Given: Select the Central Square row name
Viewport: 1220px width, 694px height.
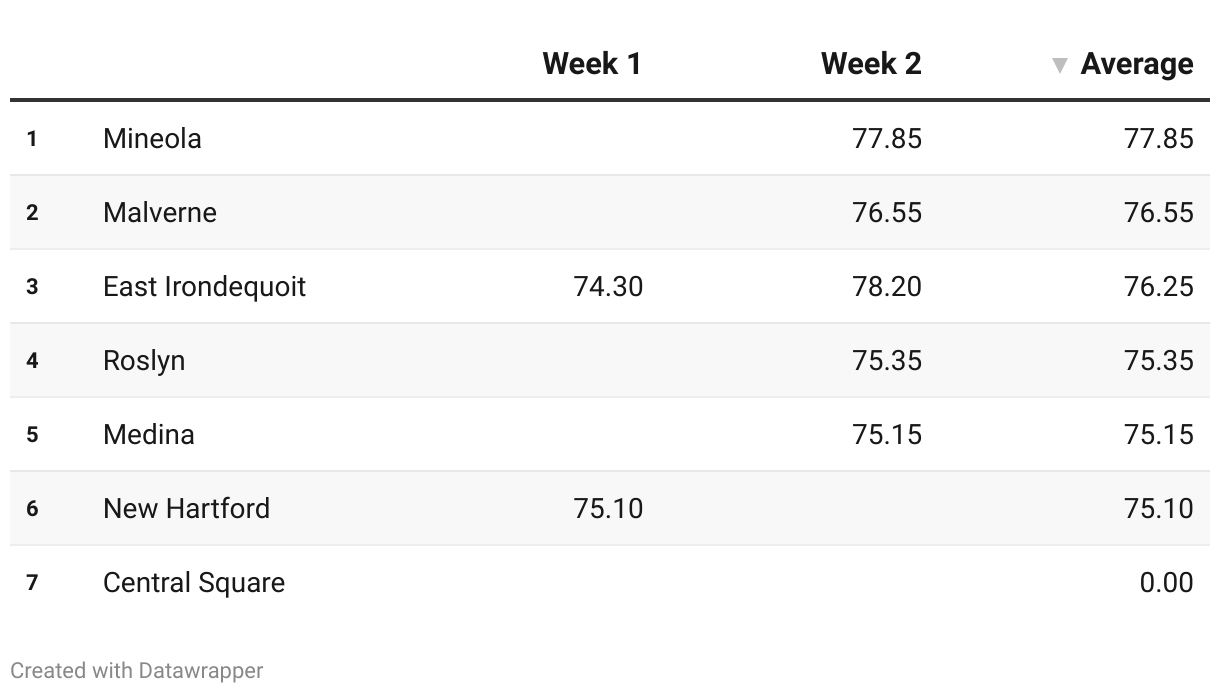Looking at the screenshot, I should point(193,582).
